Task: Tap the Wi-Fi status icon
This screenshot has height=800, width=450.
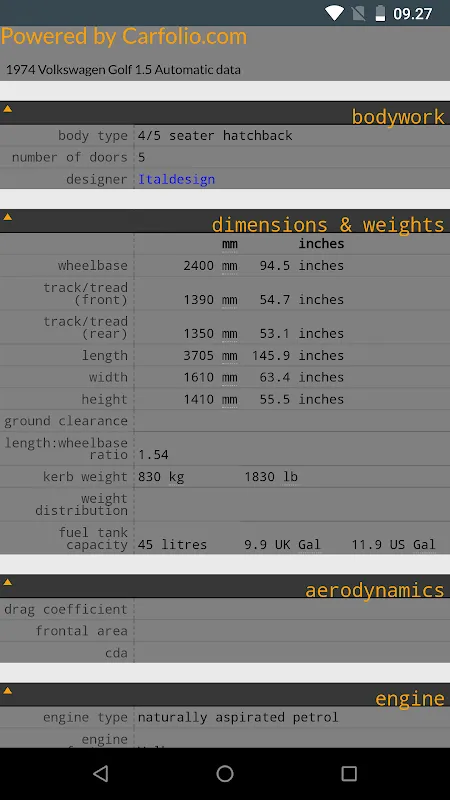Action: pos(334,13)
